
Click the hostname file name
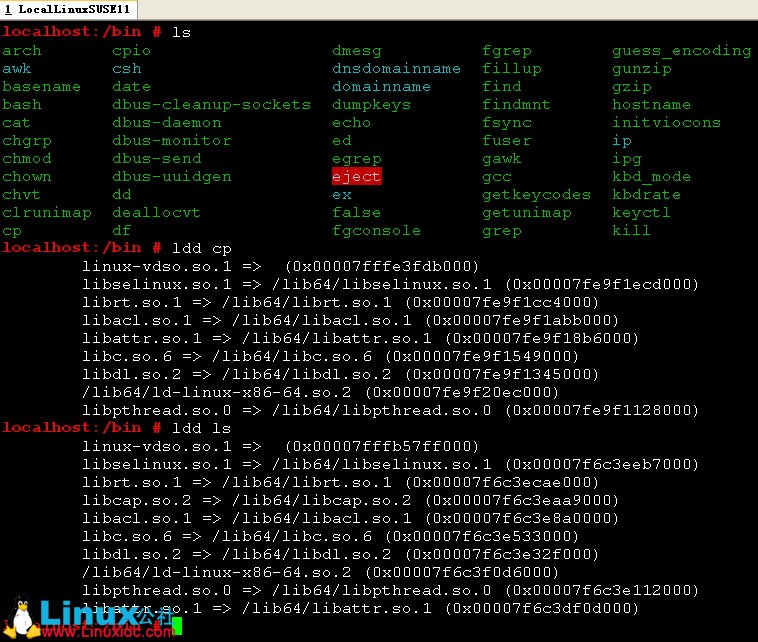[x=652, y=104]
